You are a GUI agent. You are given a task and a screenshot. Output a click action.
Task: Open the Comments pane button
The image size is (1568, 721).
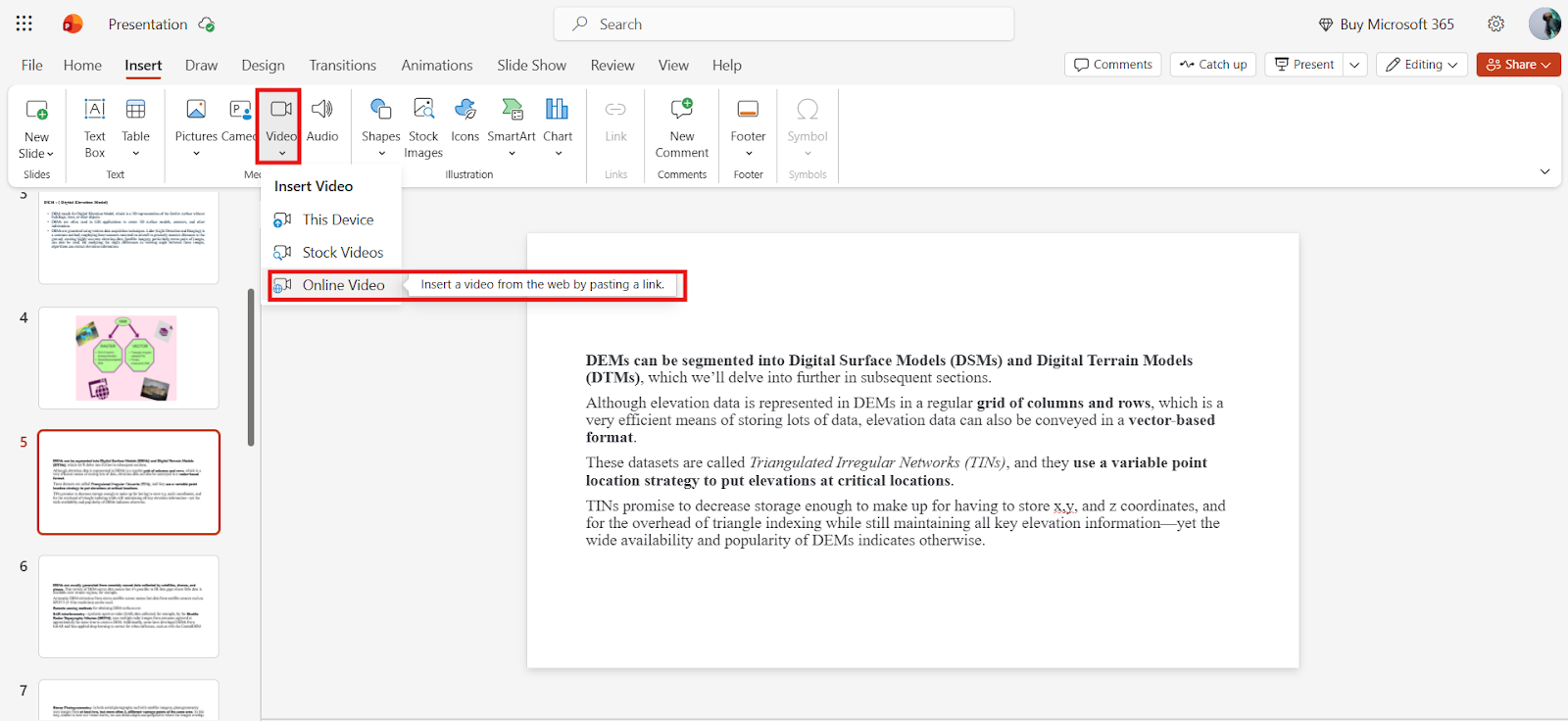tap(1113, 65)
